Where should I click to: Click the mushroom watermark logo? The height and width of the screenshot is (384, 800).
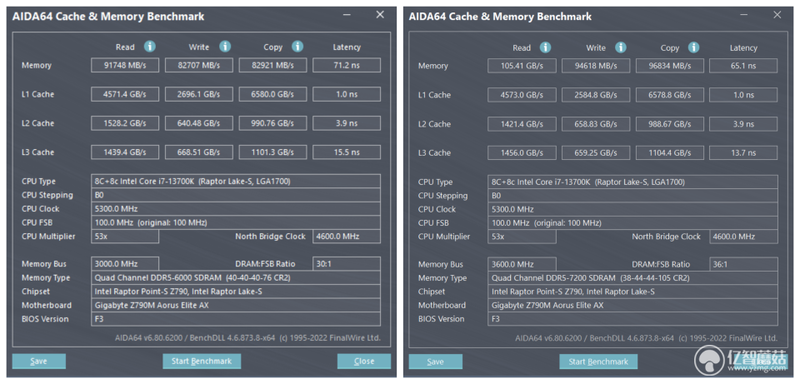click(711, 361)
